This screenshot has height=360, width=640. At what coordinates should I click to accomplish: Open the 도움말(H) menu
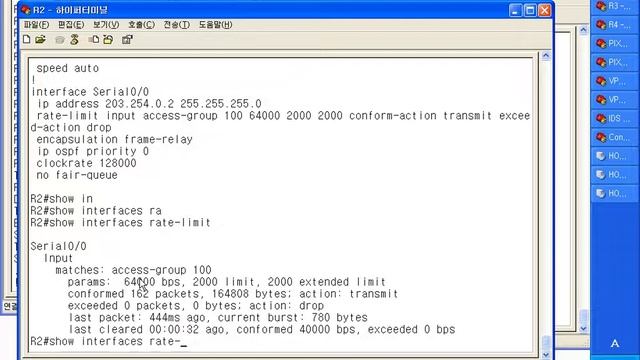pos(216,25)
